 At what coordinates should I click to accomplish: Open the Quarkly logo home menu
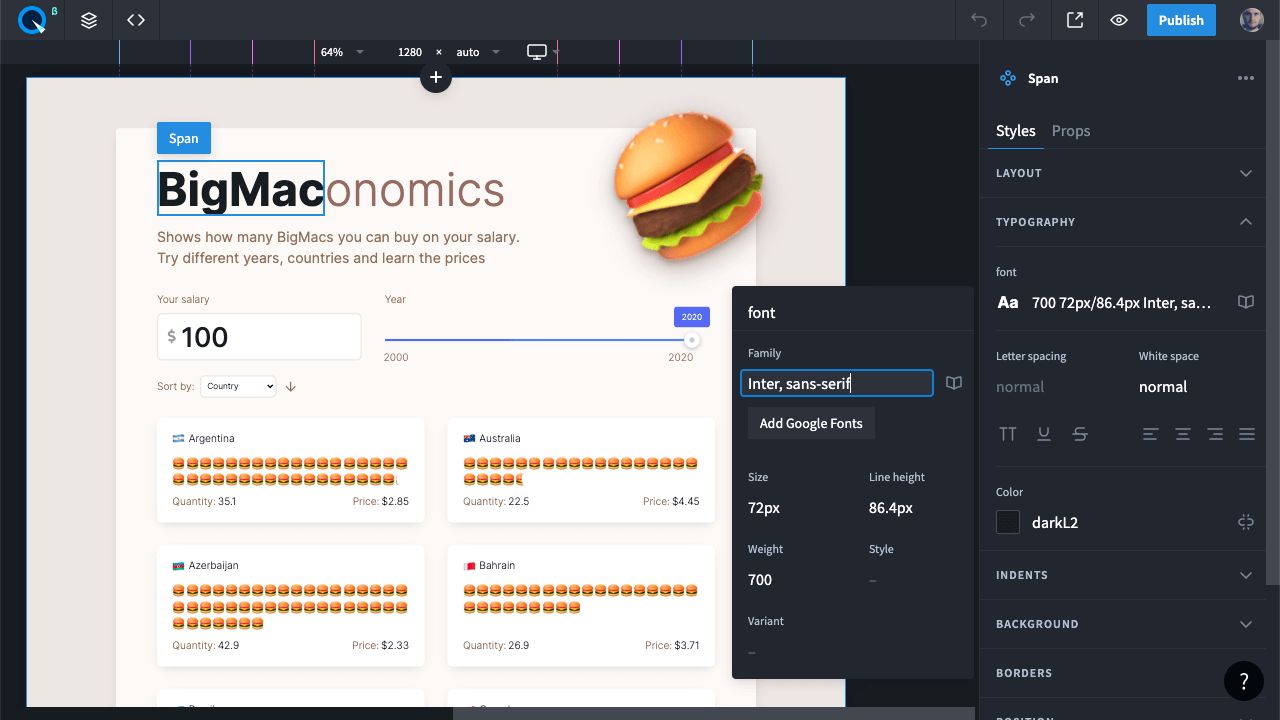[x=32, y=20]
